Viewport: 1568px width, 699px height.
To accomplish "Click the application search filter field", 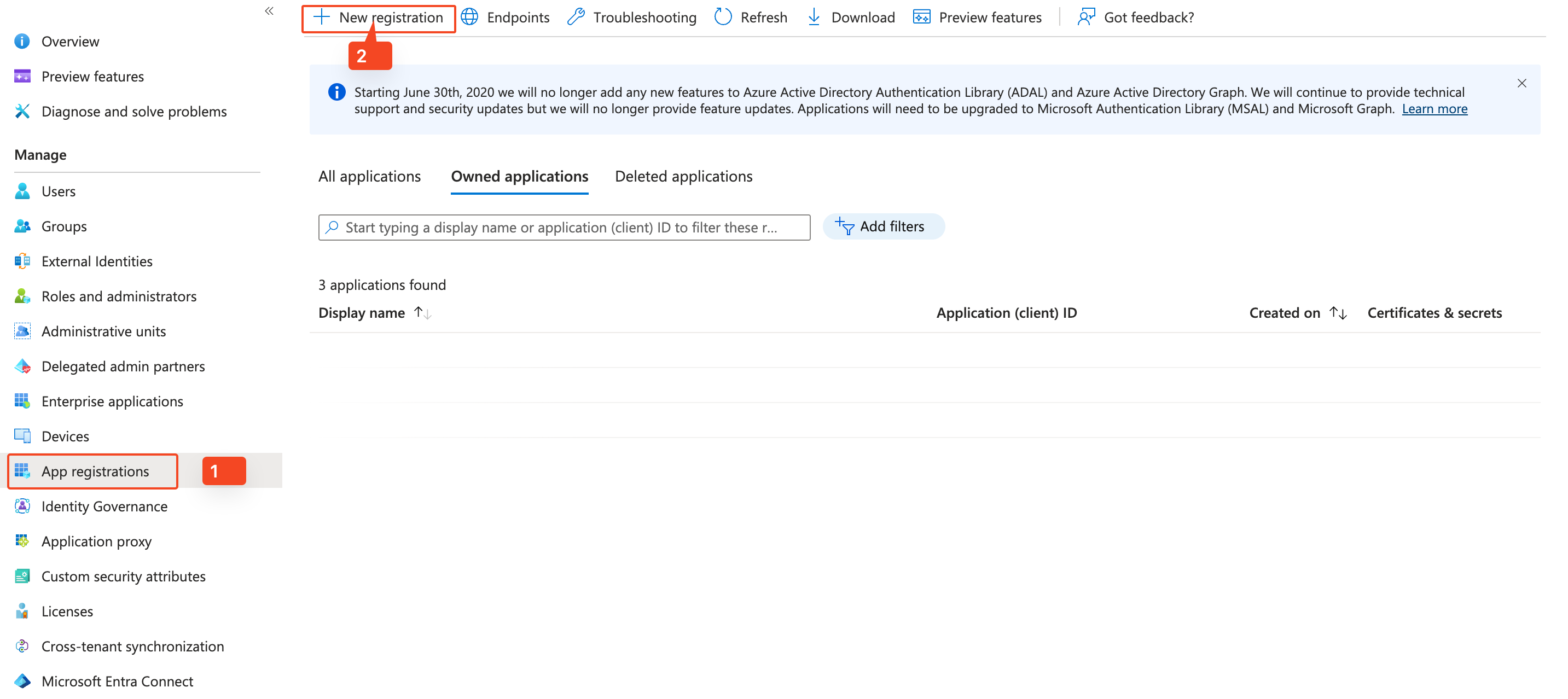I will tap(564, 228).
